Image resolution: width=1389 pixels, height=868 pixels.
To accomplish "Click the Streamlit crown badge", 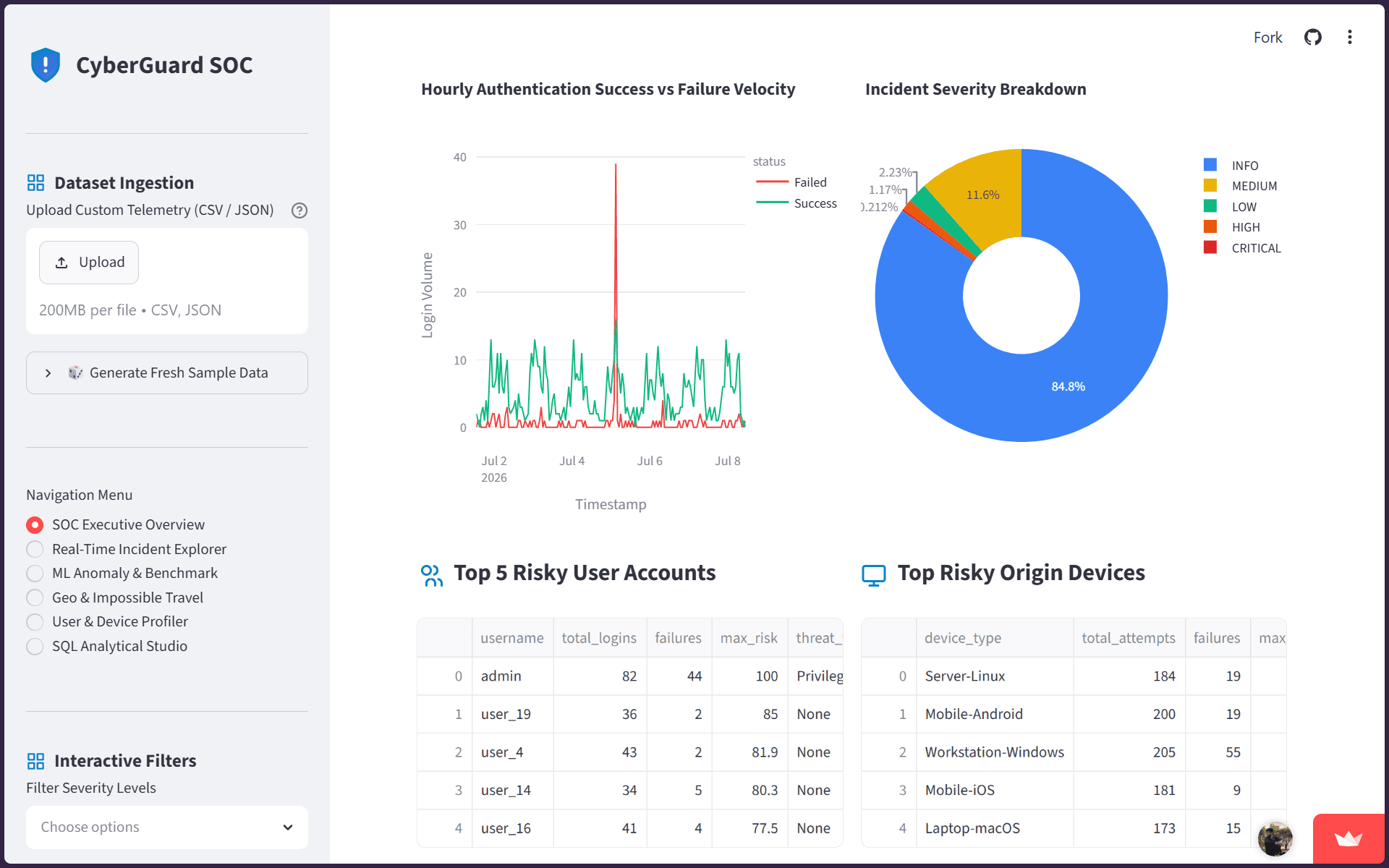I will [x=1348, y=839].
